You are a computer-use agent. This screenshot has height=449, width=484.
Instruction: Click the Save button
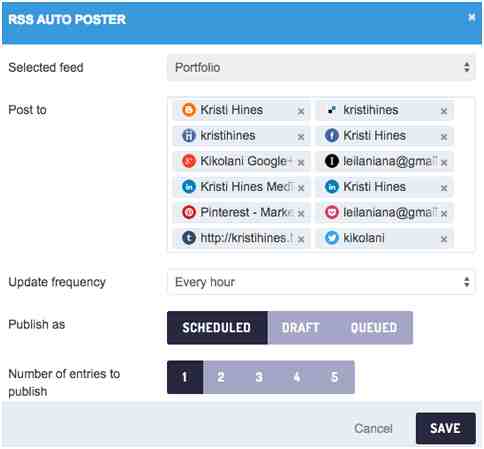pyautogui.click(x=446, y=428)
